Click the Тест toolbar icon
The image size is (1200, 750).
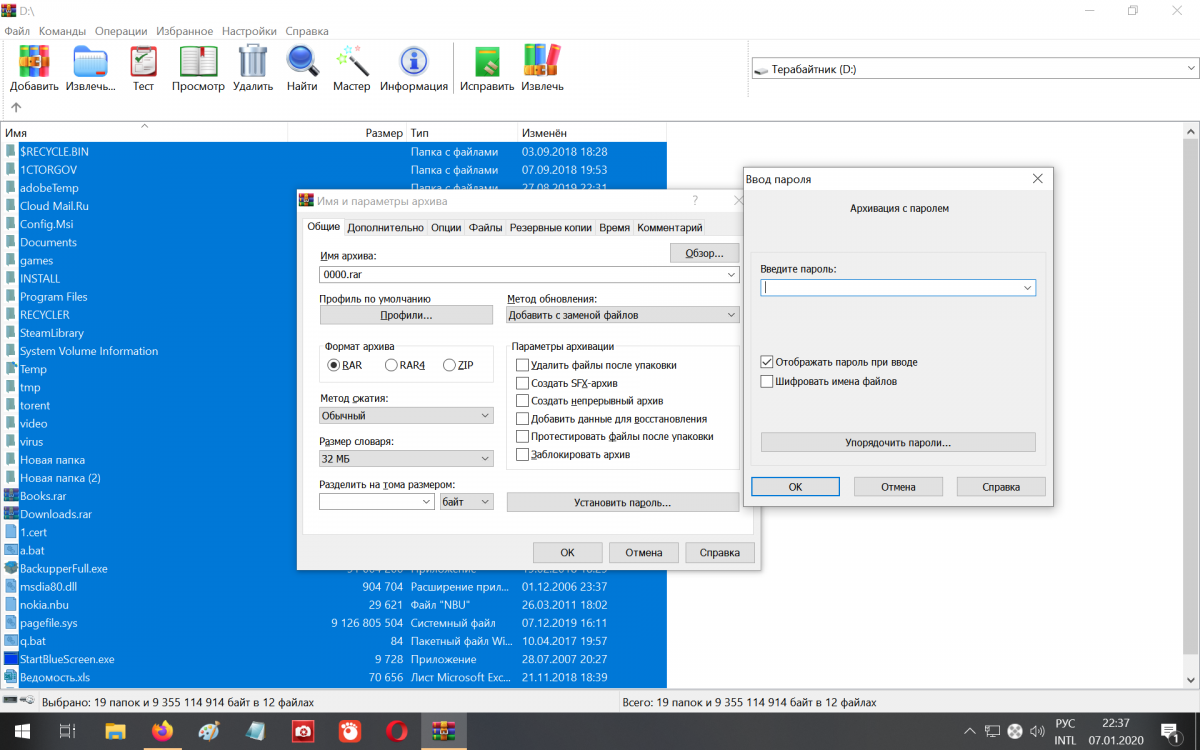(143, 62)
